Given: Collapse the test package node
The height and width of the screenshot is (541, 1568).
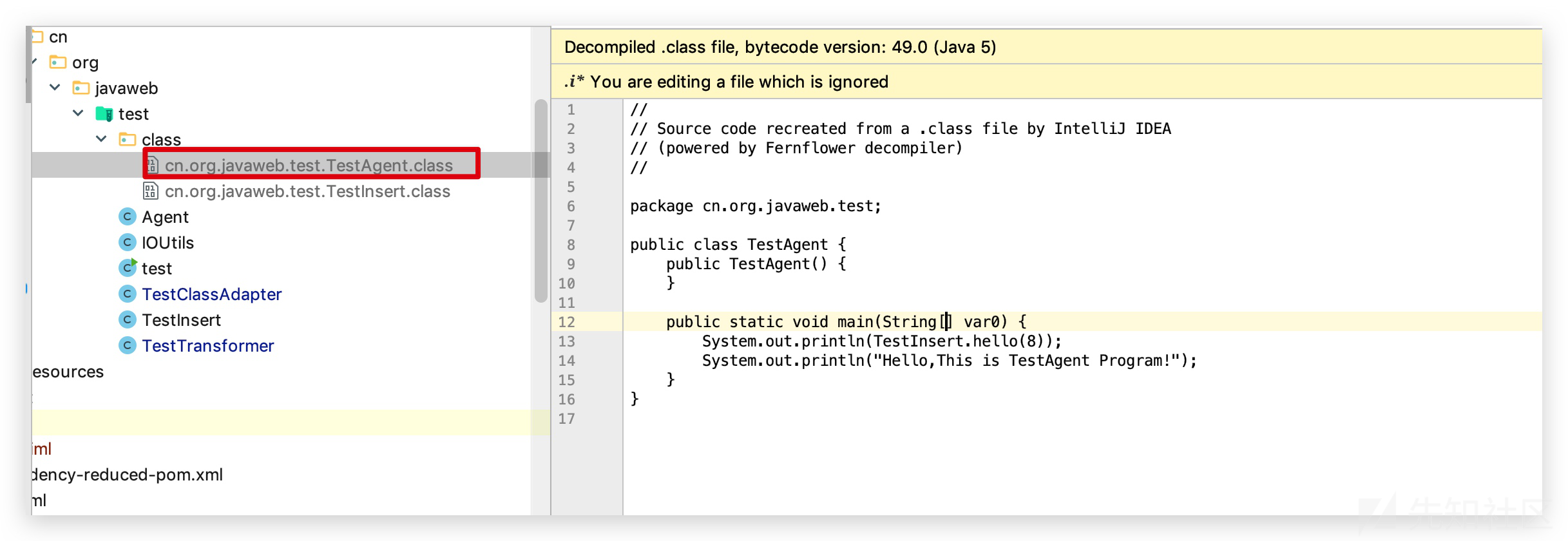Looking at the screenshot, I should point(79,113).
